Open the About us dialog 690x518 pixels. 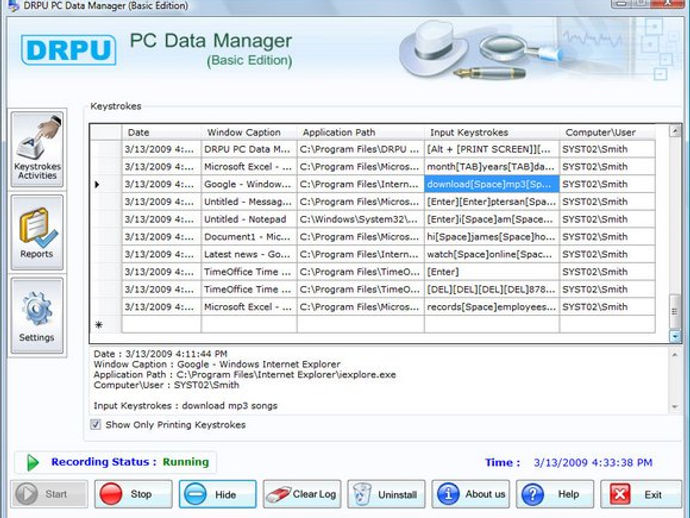tap(470, 494)
